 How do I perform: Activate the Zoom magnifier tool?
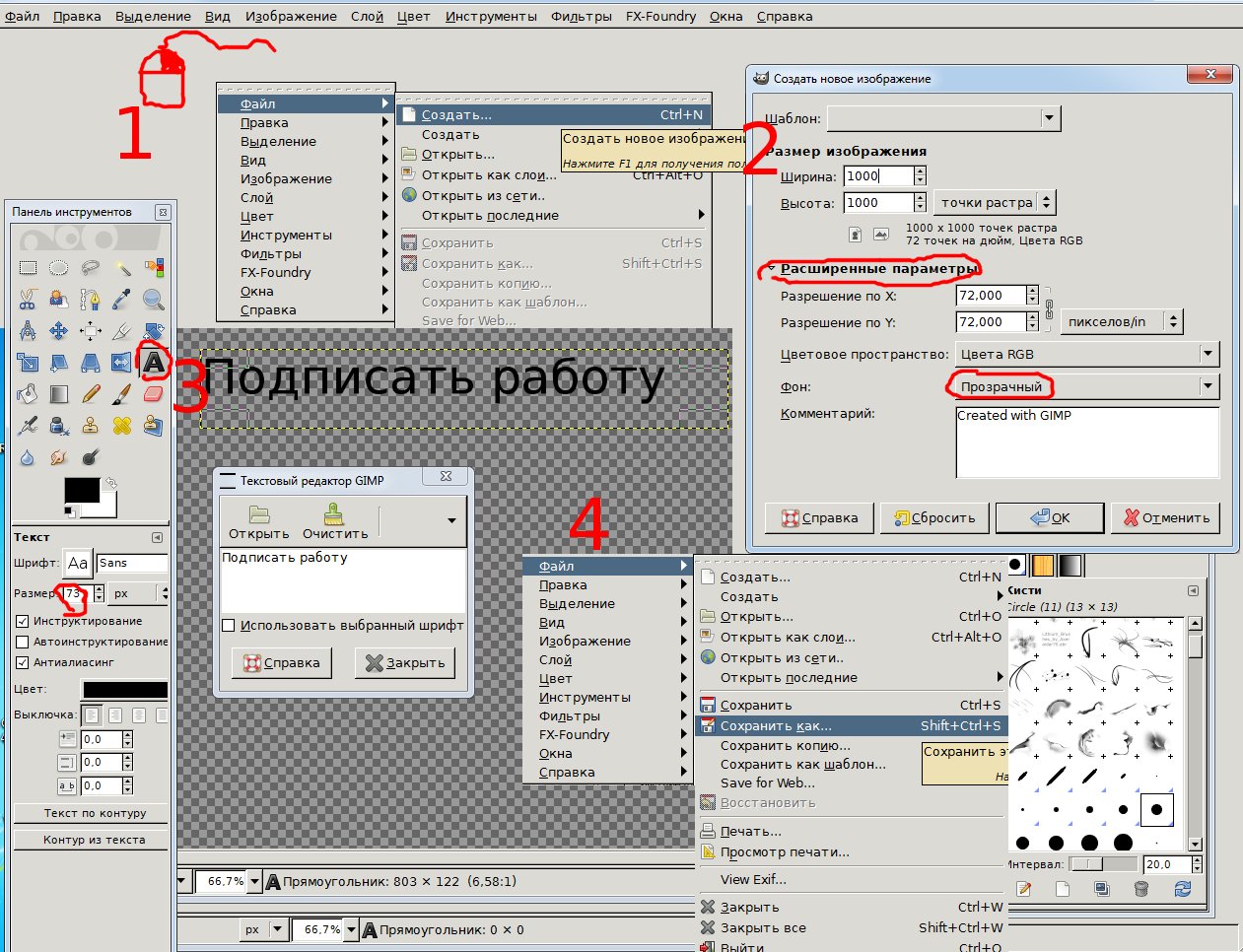coord(154,300)
